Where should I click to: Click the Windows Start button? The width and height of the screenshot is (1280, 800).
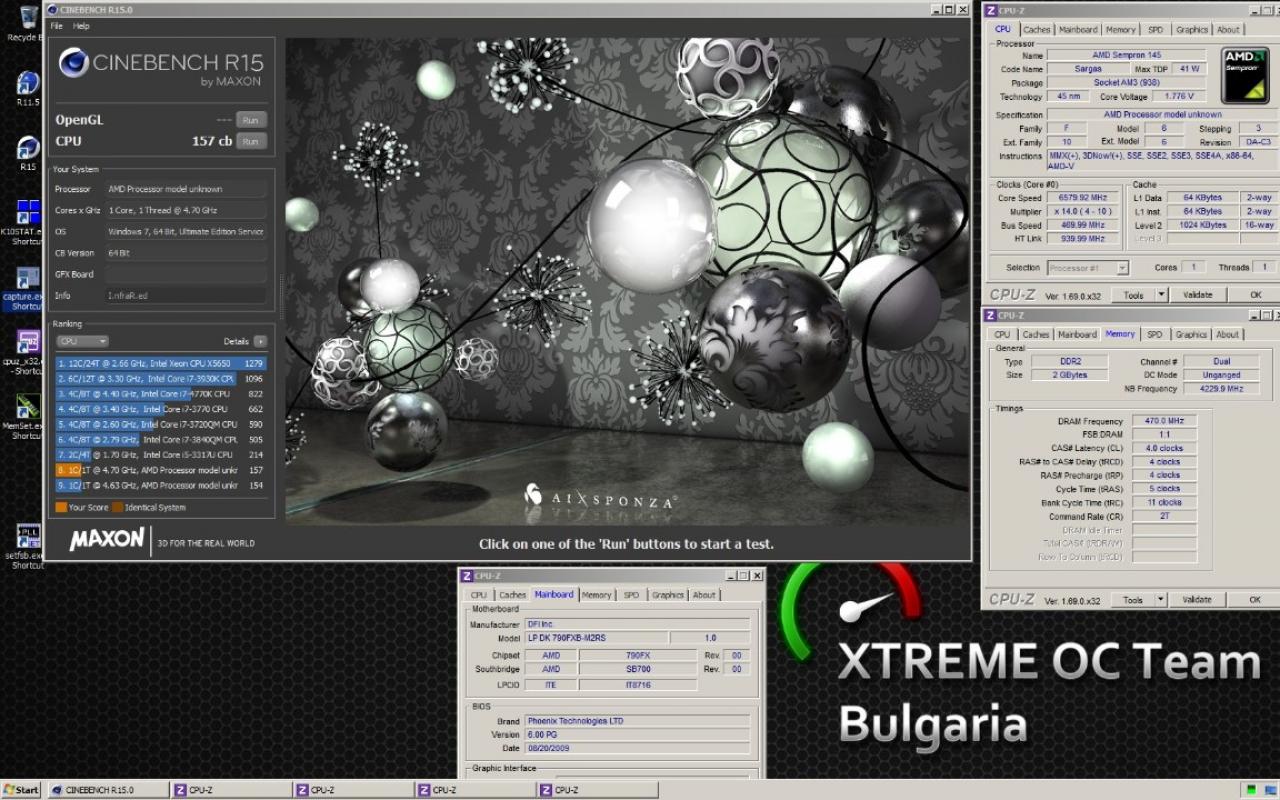click(22, 790)
